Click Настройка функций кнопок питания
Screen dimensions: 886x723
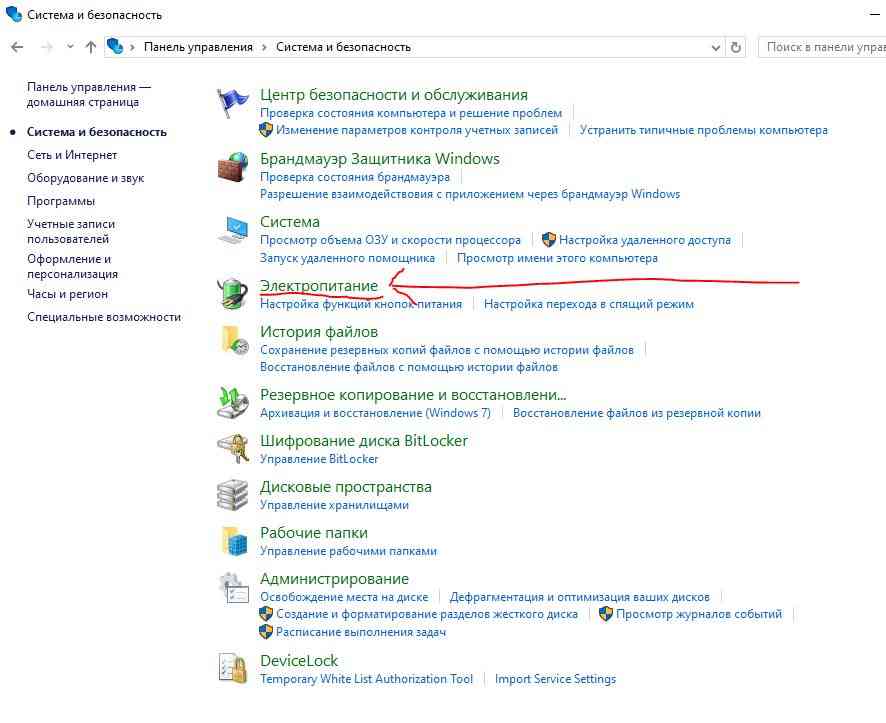point(361,304)
